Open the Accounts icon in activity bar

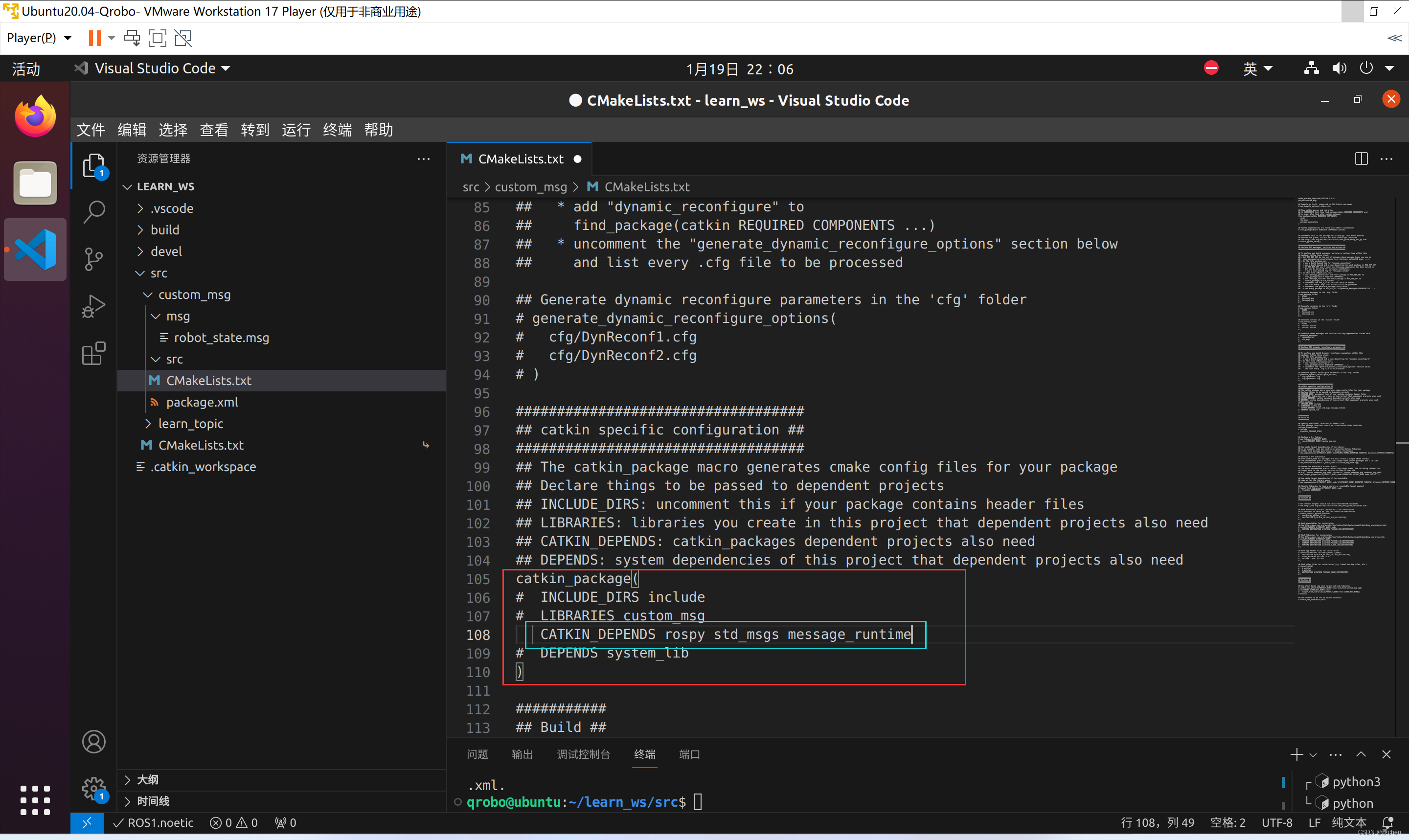pyautogui.click(x=94, y=742)
